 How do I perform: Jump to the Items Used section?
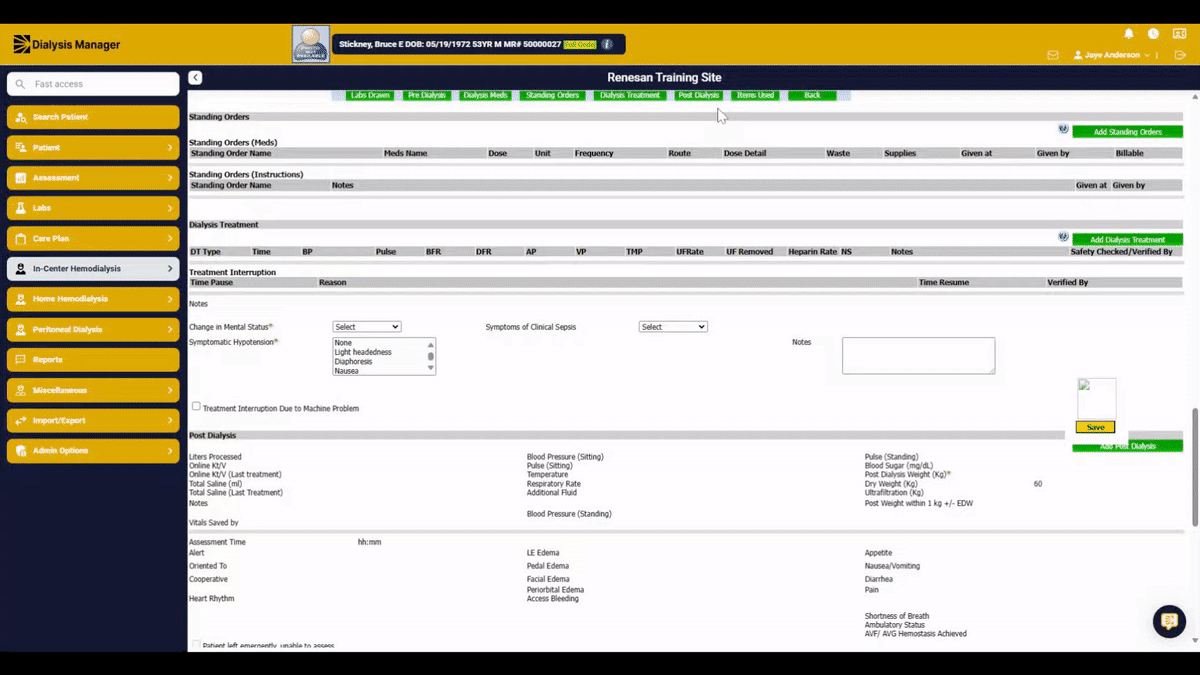[x=755, y=96]
